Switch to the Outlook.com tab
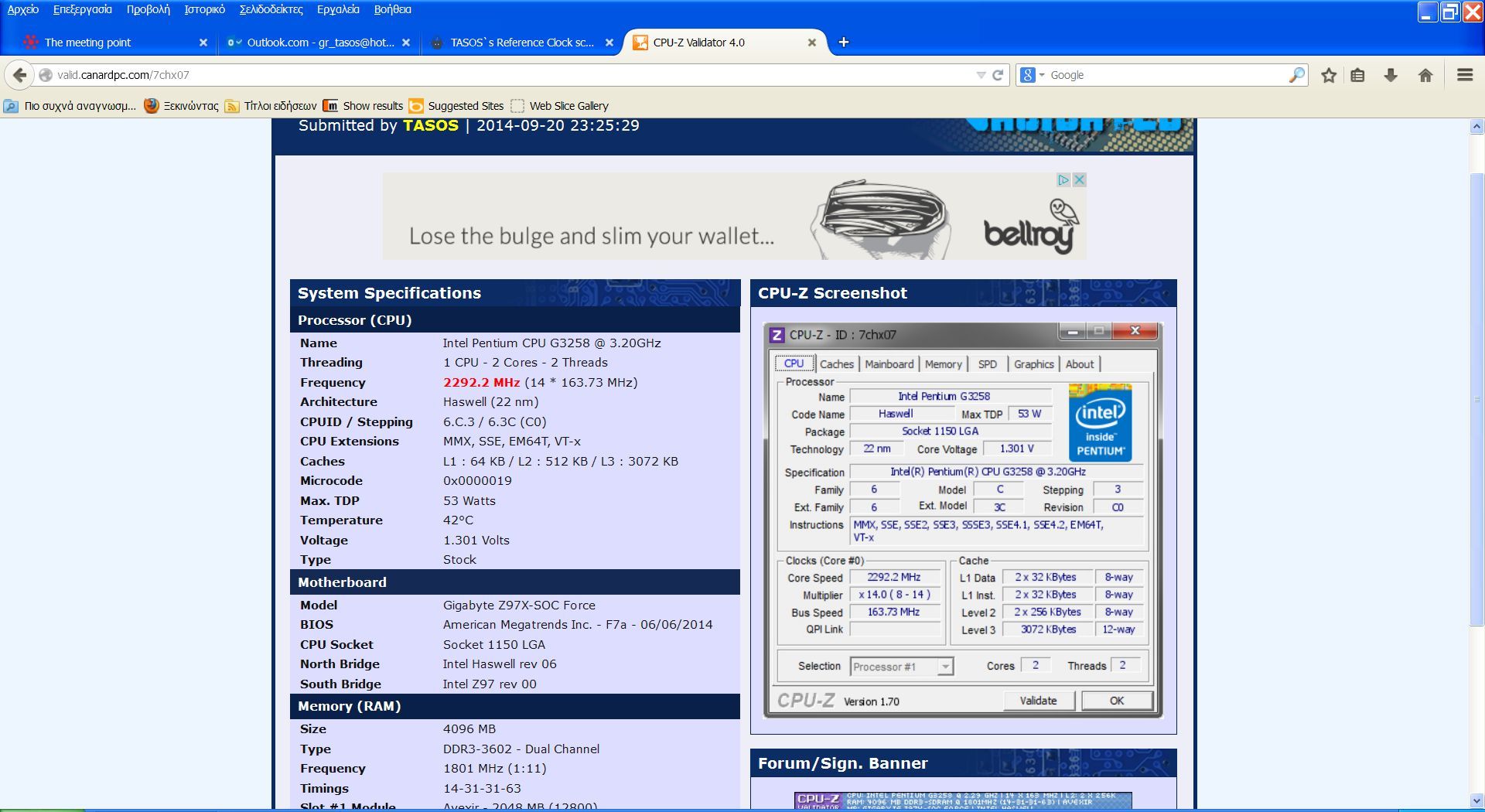Viewport: 1485px width, 812px height. coord(319,43)
